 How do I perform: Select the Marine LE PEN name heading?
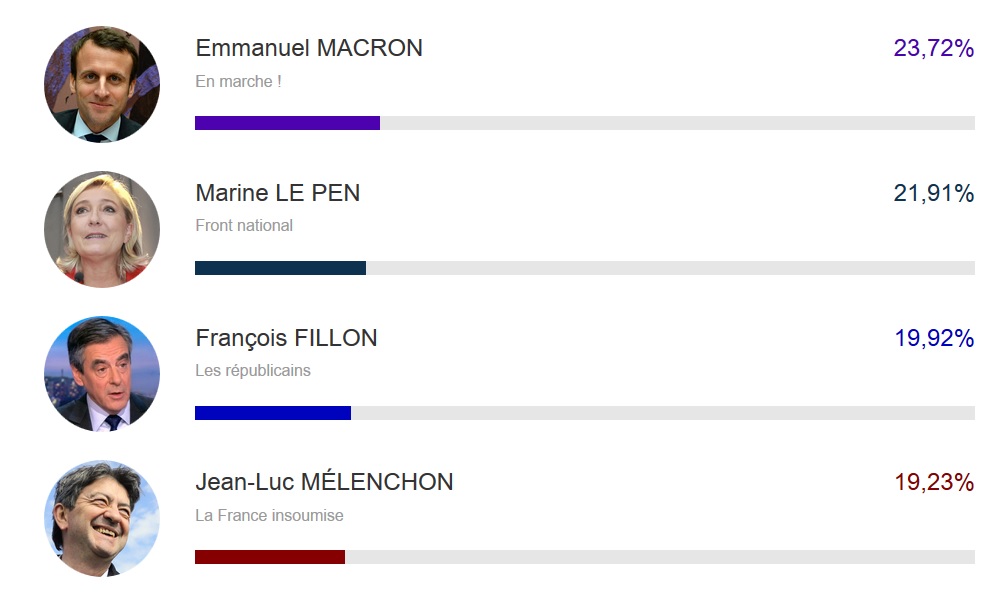277,193
